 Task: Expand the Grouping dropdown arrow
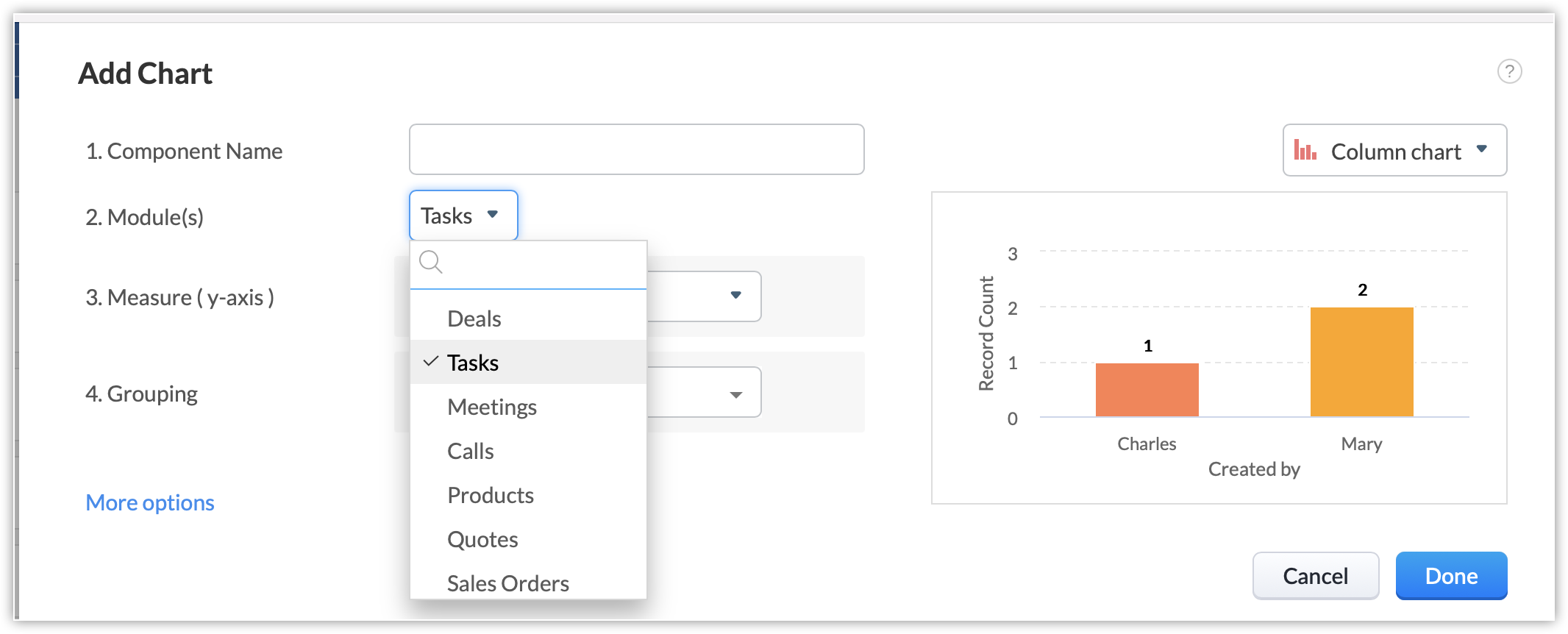(x=735, y=395)
